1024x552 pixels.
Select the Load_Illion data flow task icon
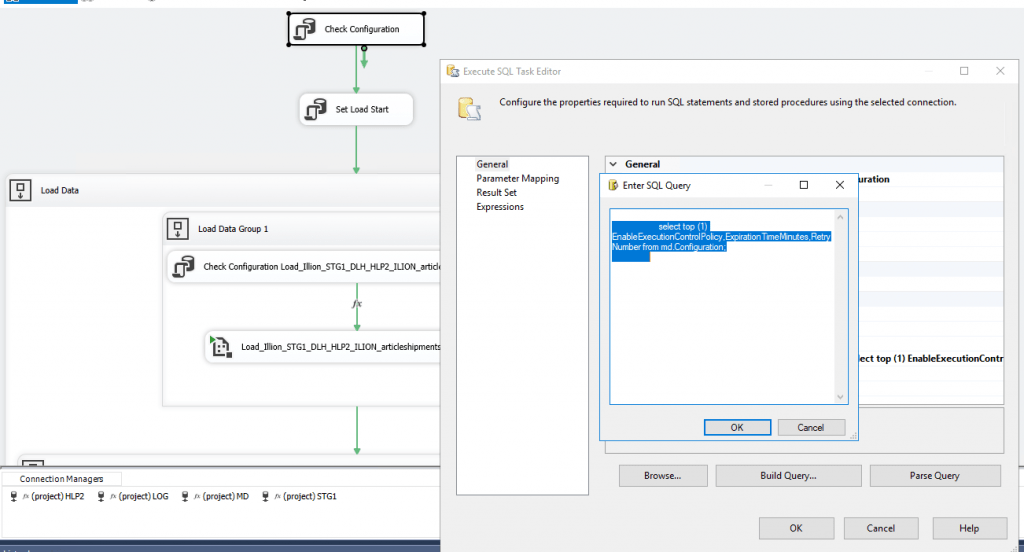tap(221, 347)
